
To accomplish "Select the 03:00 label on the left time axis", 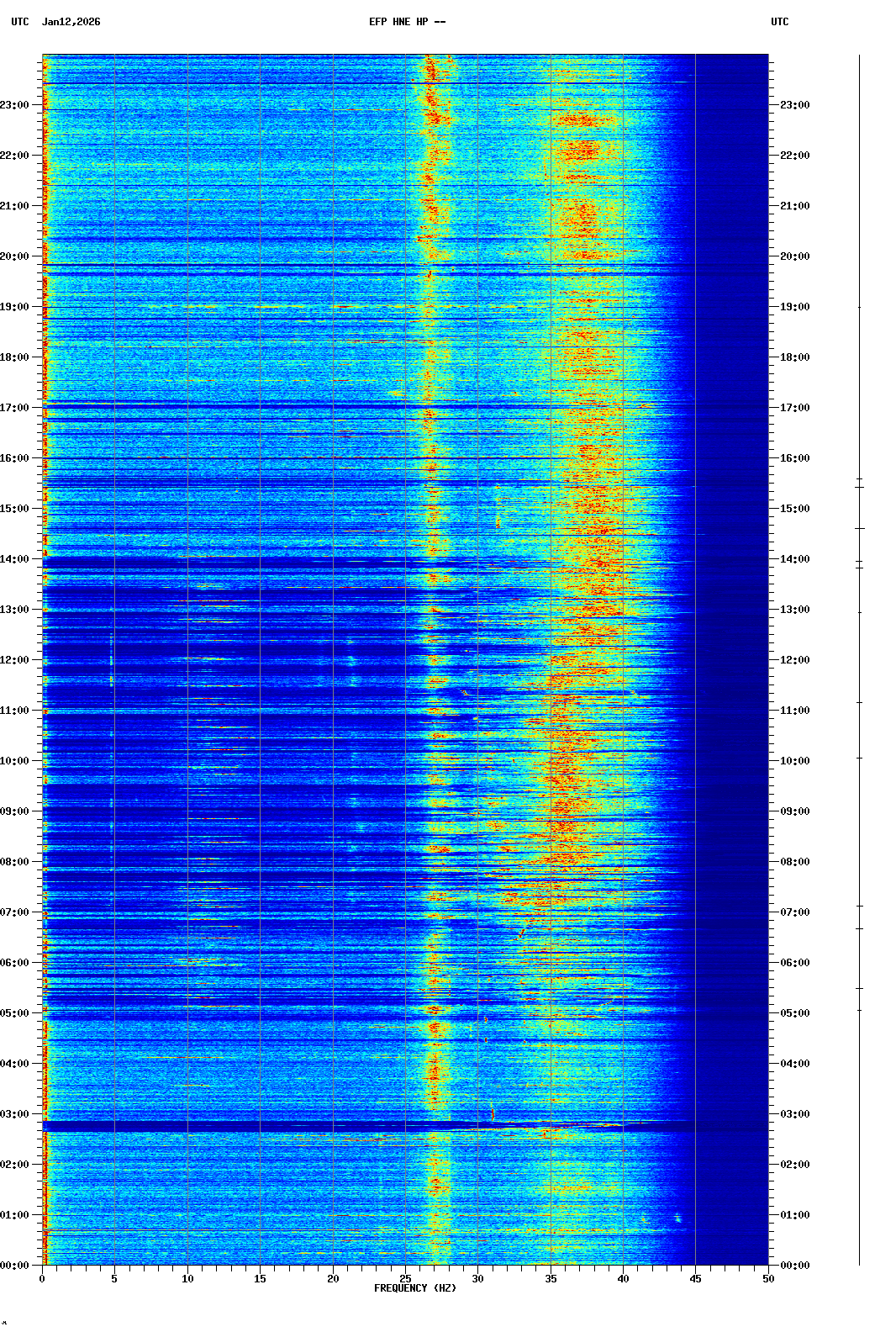I will pos(14,1114).
